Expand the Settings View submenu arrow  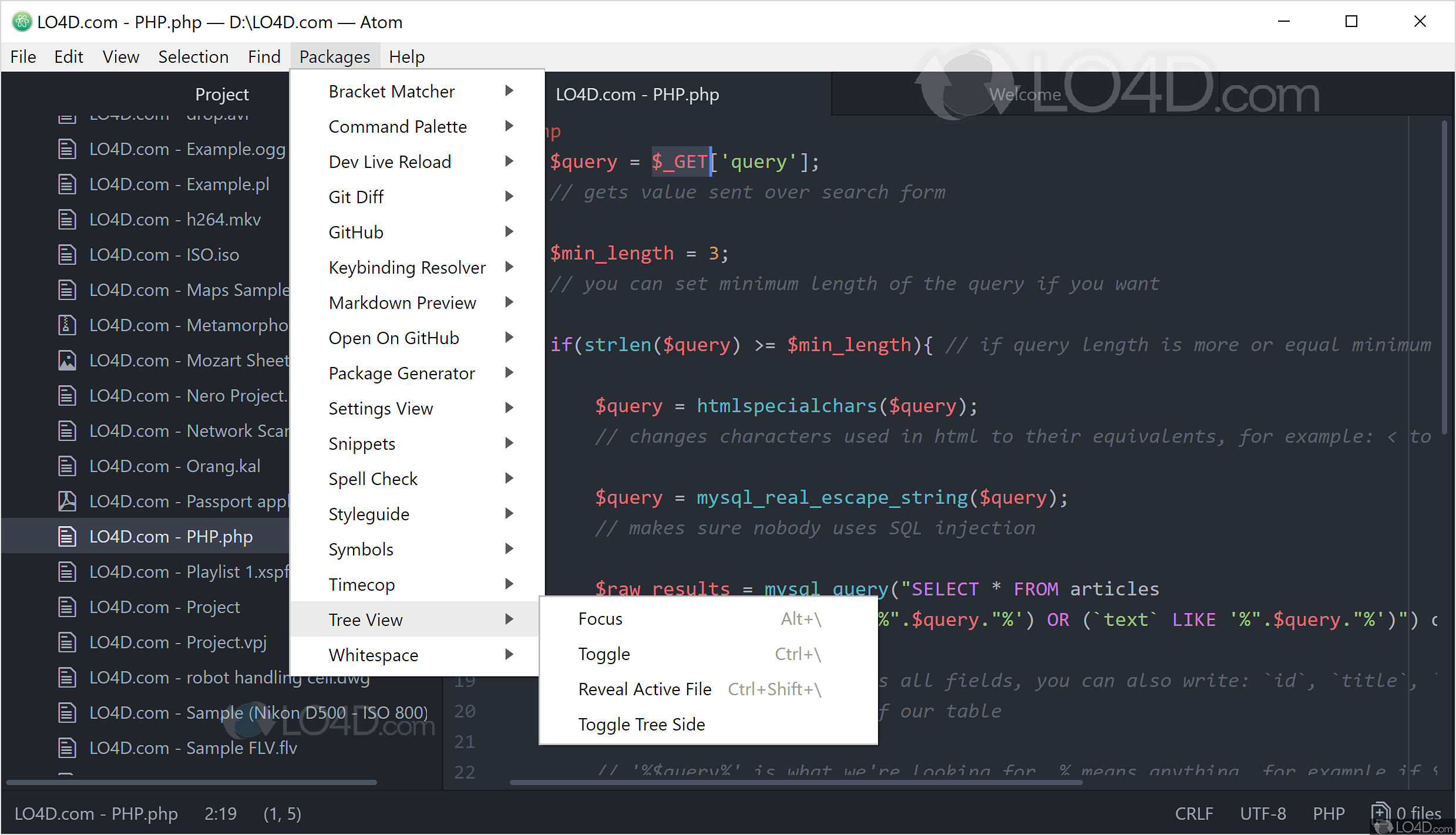(x=509, y=408)
